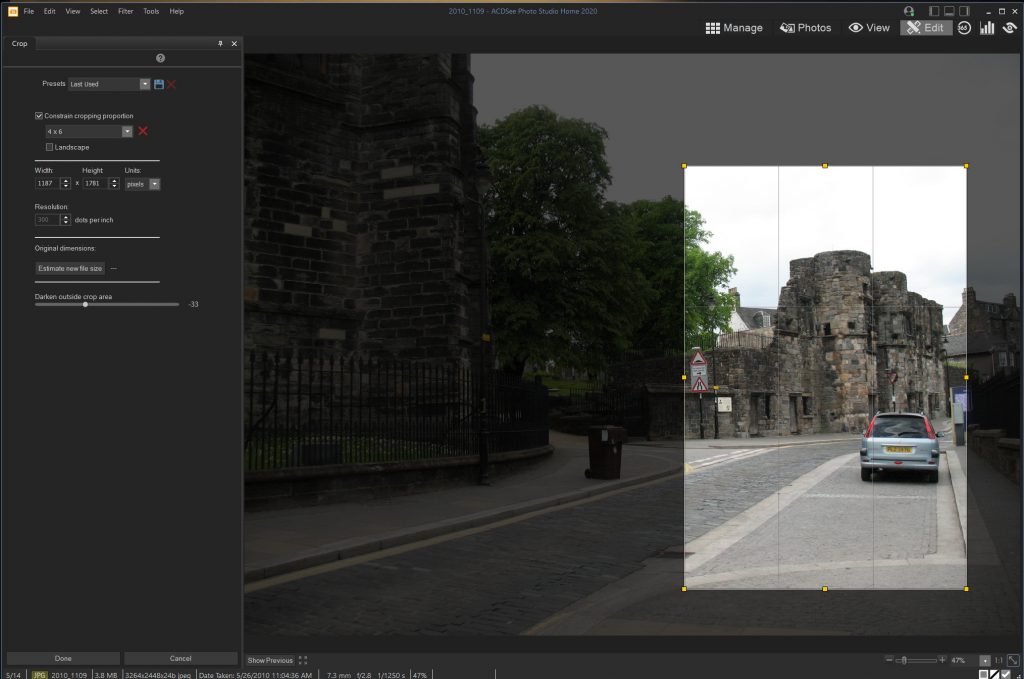Open the Filter menu
The image size is (1024, 679).
point(125,11)
